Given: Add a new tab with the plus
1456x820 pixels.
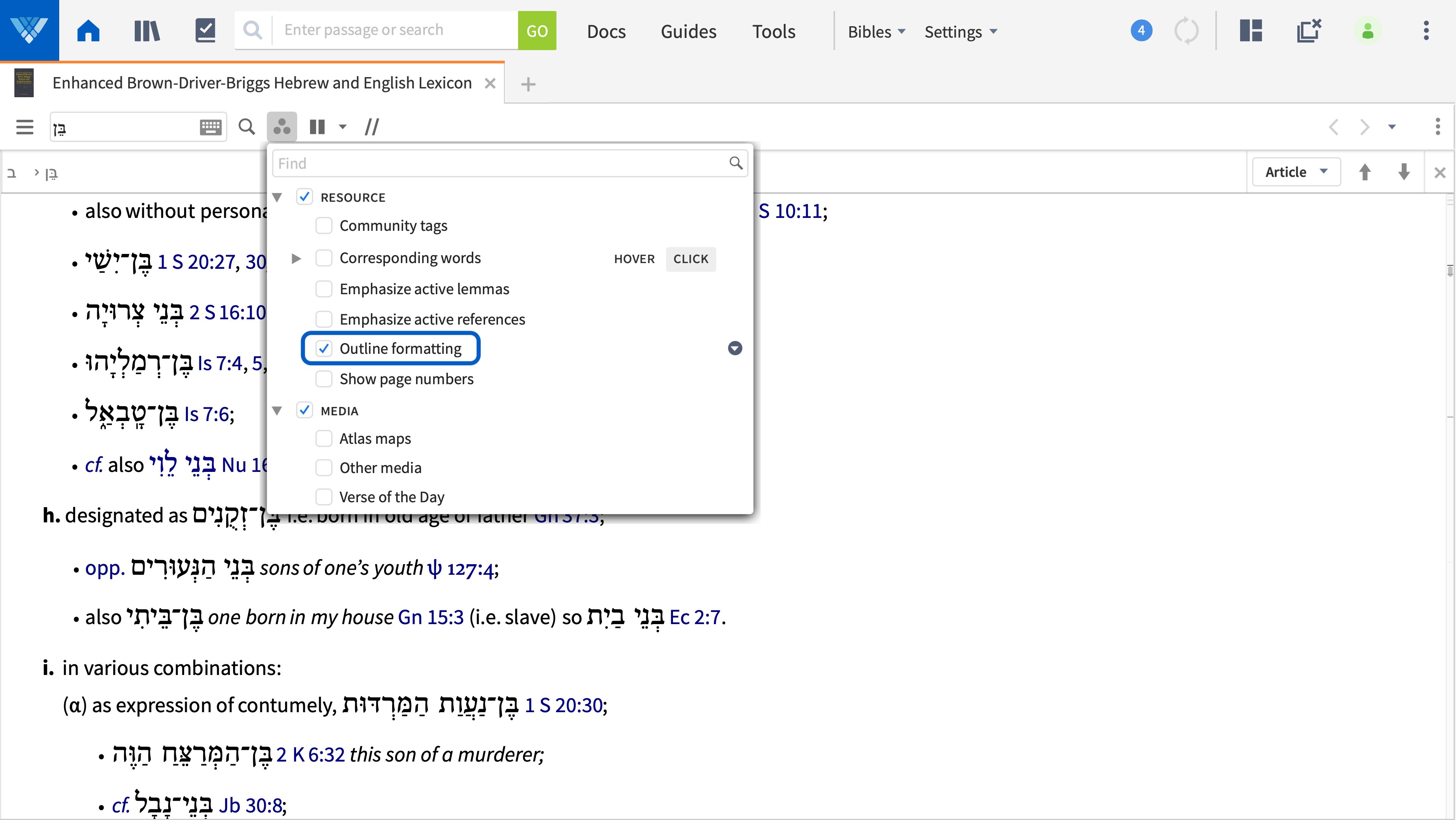Looking at the screenshot, I should pos(528,84).
